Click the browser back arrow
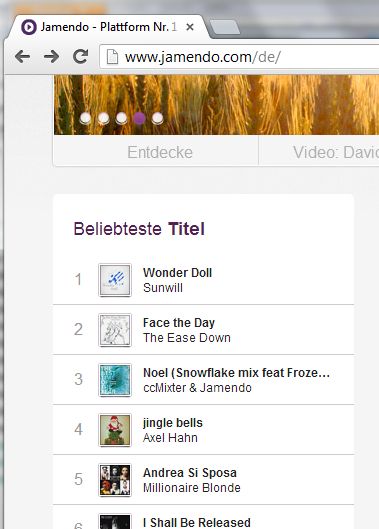The width and height of the screenshot is (379, 529). (x=22, y=56)
